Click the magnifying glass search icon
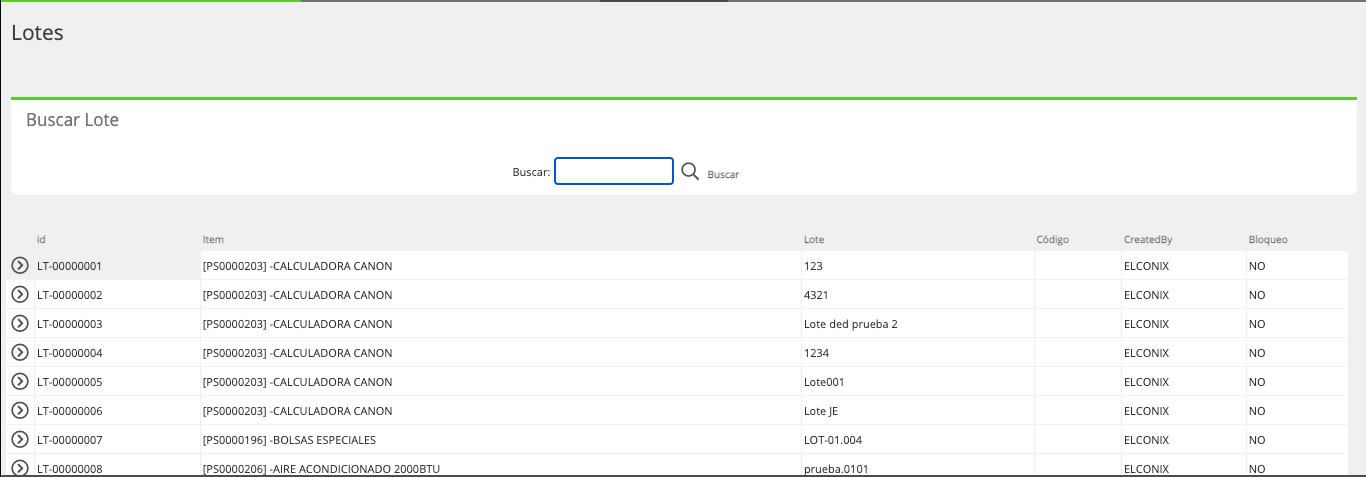The image size is (1366, 477). pyautogui.click(x=690, y=172)
